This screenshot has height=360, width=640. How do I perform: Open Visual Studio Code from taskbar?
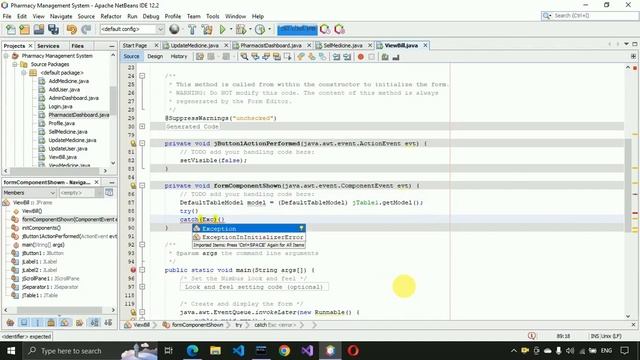[x=238, y=351]
